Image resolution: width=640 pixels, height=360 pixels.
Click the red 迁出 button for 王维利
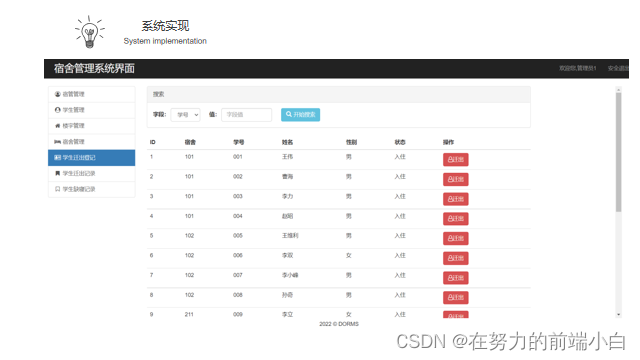456,238
